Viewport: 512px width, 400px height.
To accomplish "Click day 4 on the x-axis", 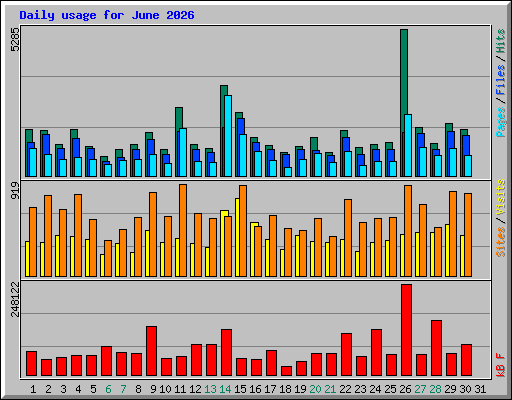I will pyautogui.click(x=78, y=389).
